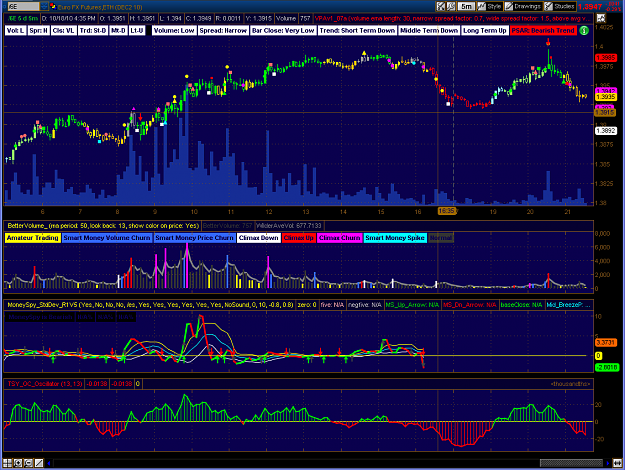Image resolution: width=625 pixels, height=470 pixels.
Task: Click the Volume 757 readout
Action: pyautogui.click(x=293, y=18)
